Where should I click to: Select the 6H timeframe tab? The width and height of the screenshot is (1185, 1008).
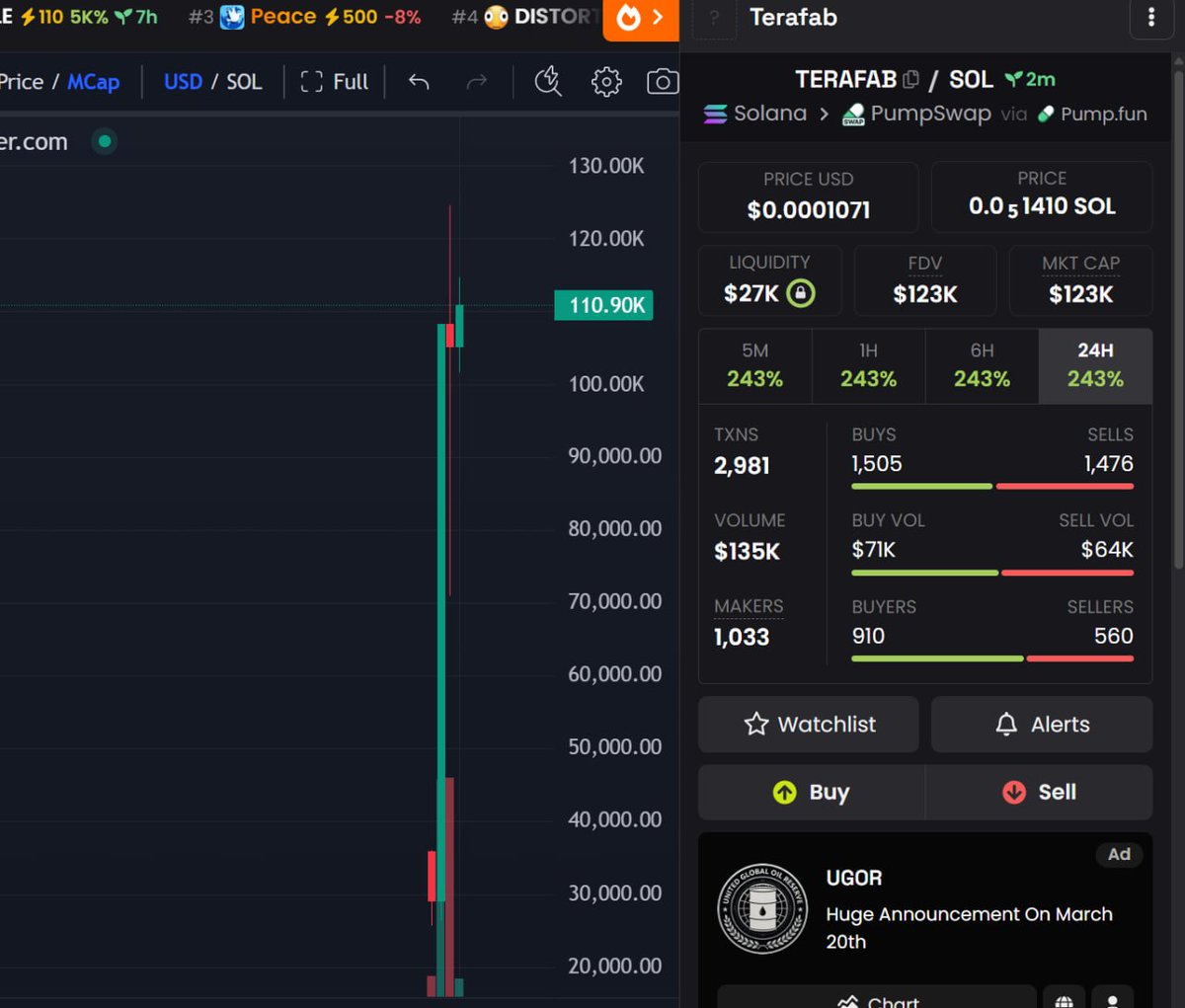click(x=983, y=366)
